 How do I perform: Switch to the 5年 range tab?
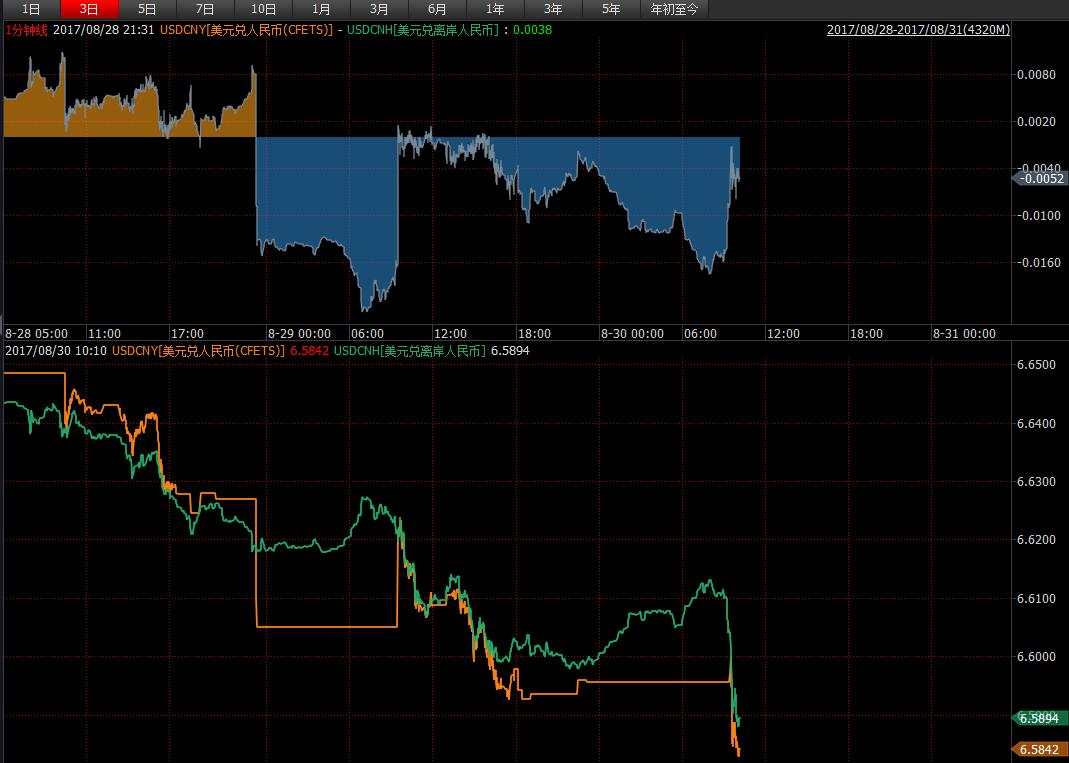pyautogui.click(x=611, y=9)
